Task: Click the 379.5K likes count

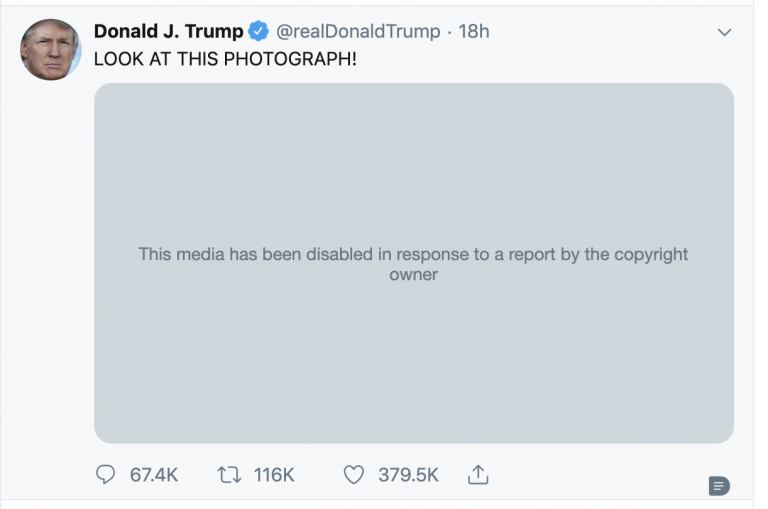Action: (x=408, y=475)
